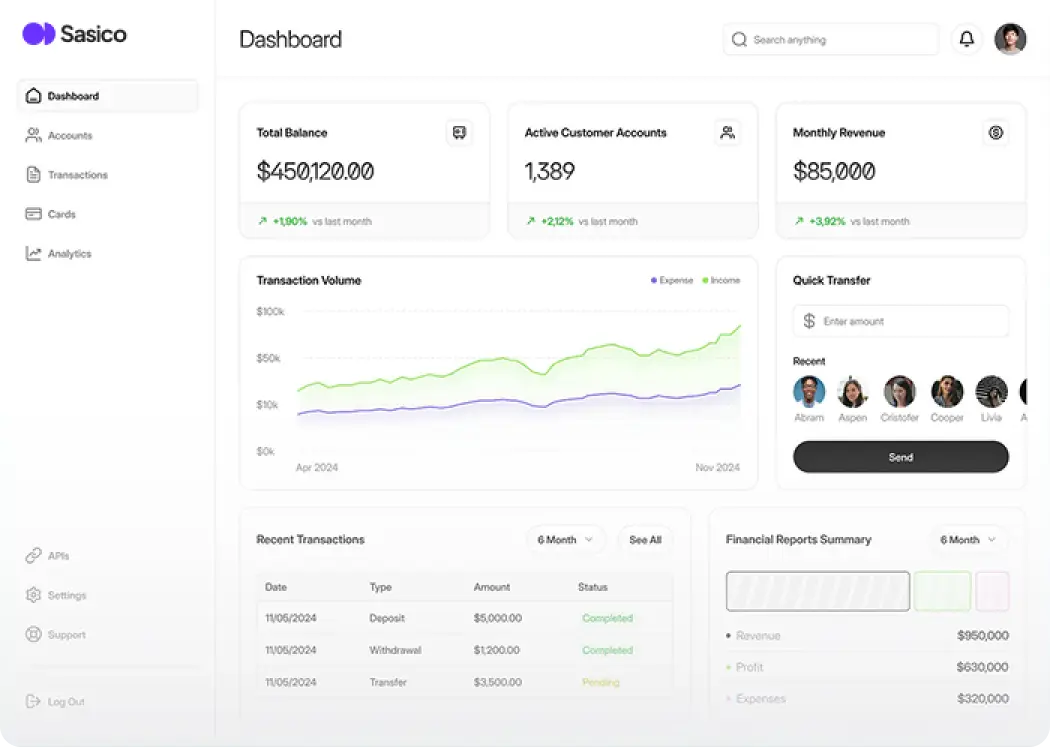The image size is (1050, 747).
Task: Open the user profile avatar
Action: pyautogui.click(x=1010, y=40)
